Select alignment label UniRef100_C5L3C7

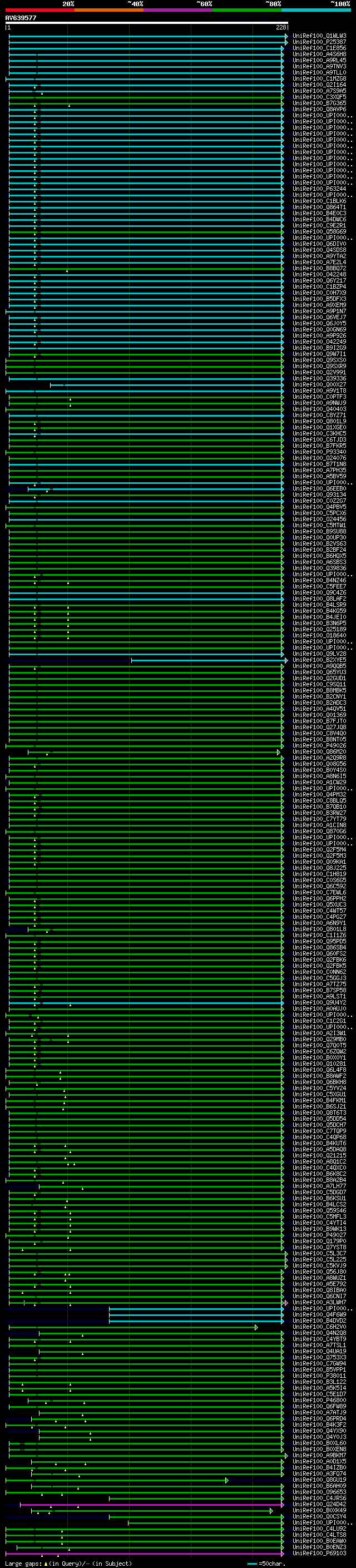tap(319, 1253)
